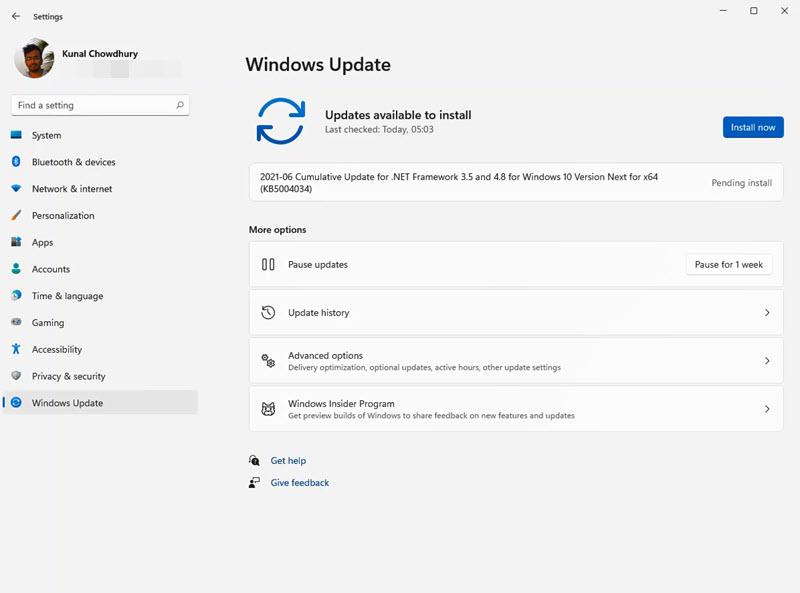Open Bluetooth & devices category
800x593 pixels.
100,161
